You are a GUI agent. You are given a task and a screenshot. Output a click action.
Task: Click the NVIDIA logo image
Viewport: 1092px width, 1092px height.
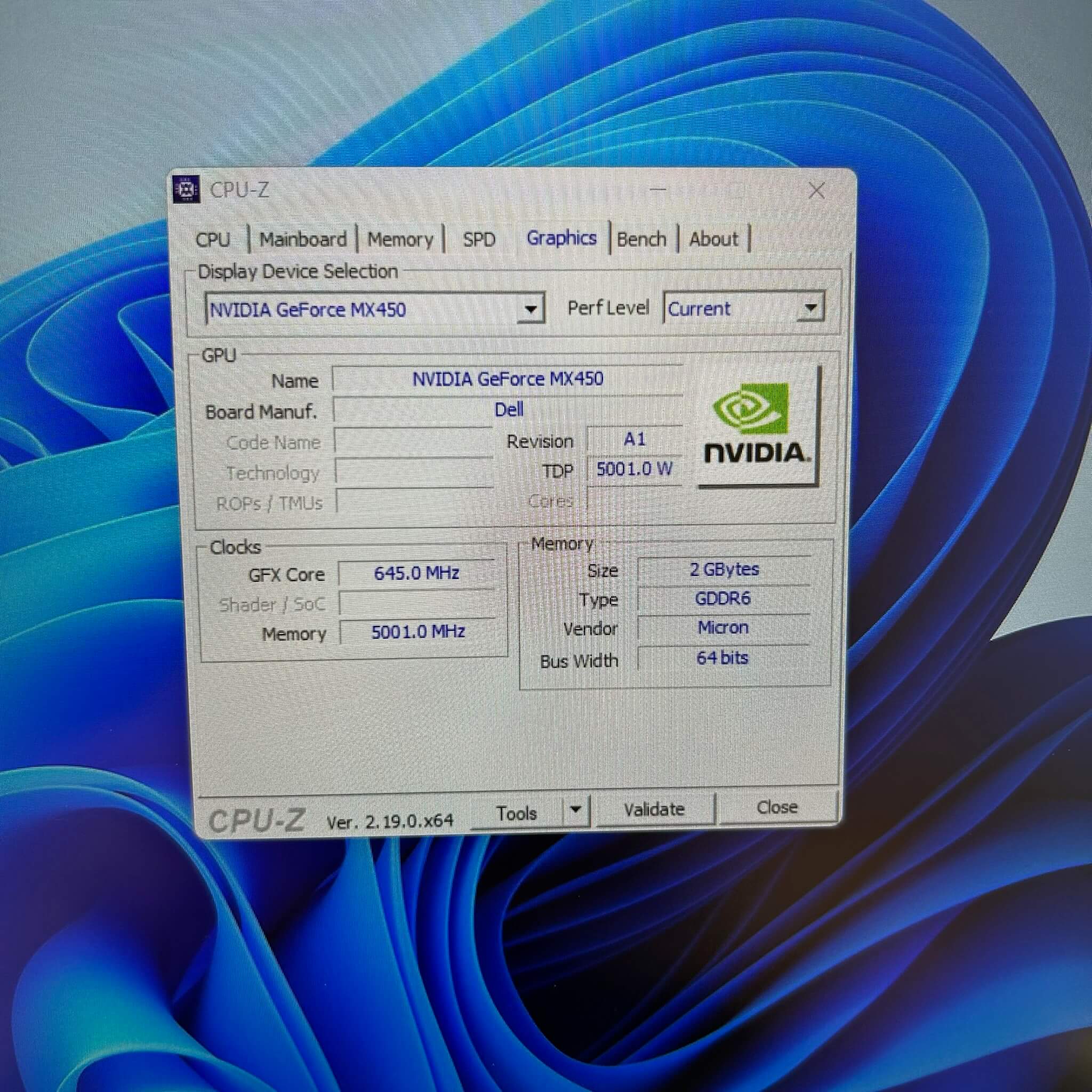(756, 427)
